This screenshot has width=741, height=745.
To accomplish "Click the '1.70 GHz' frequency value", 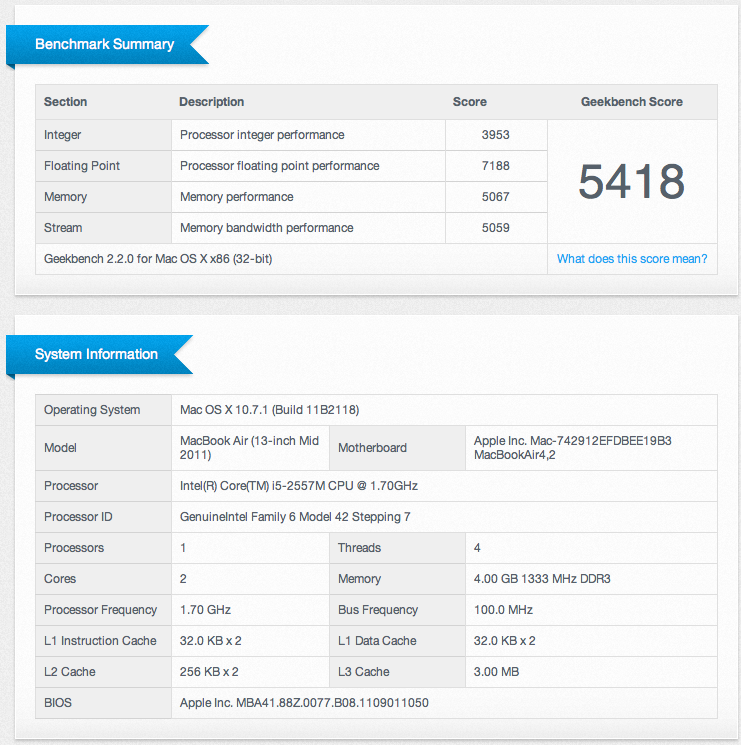I will (x=205, y=610).
